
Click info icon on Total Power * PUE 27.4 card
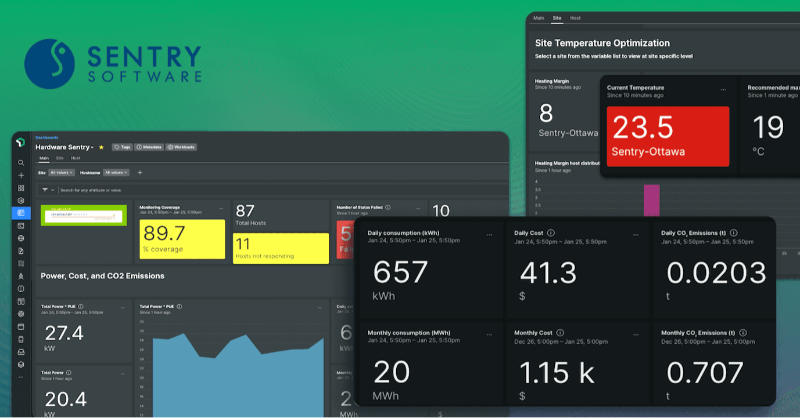point(81,306)
